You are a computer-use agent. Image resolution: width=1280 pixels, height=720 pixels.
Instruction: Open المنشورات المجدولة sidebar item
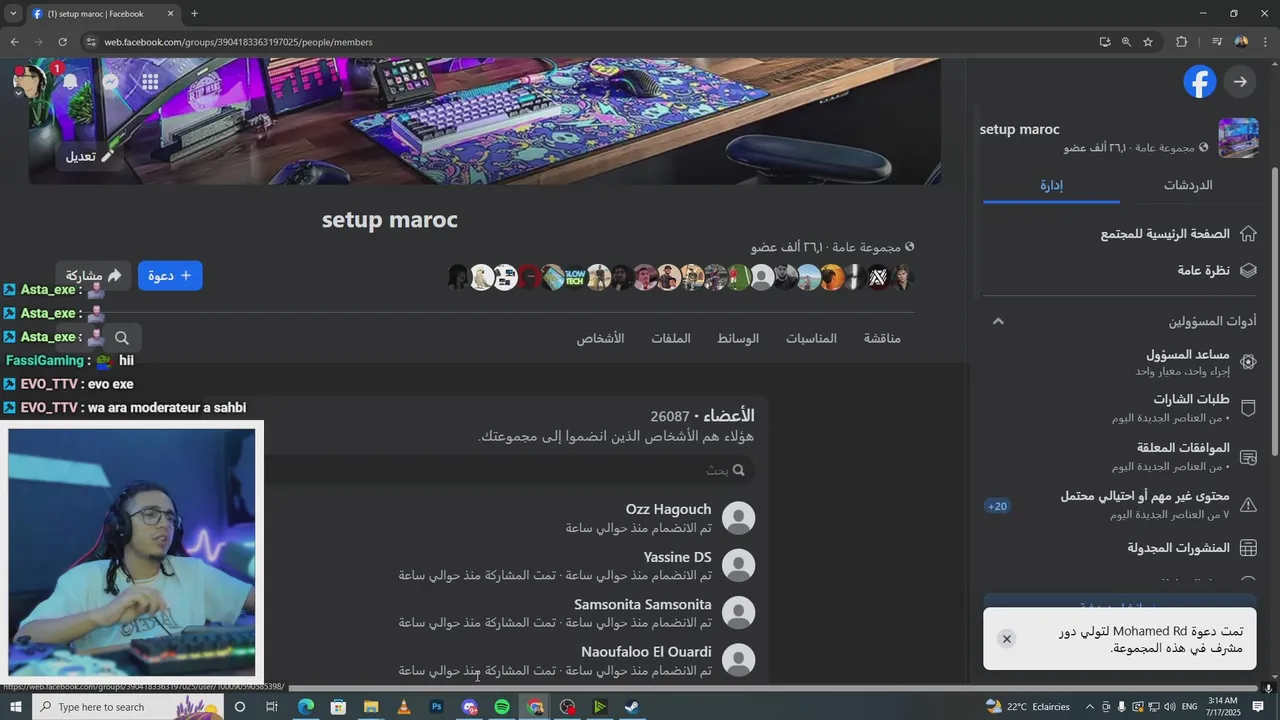click(x=1178, y=548)
